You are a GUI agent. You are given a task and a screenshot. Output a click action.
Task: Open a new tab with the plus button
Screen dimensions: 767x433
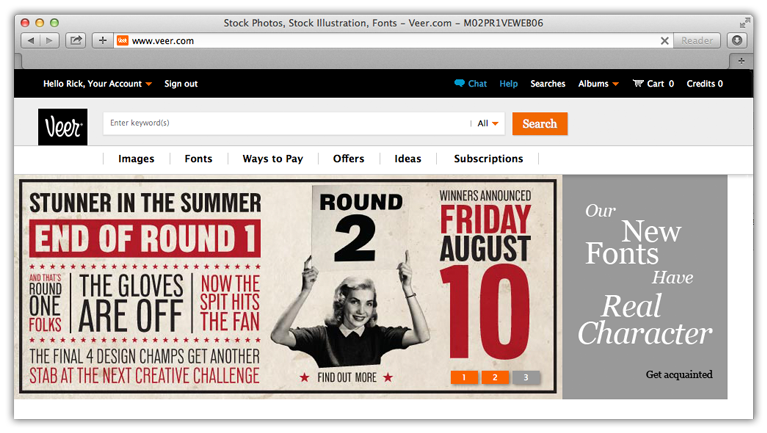tap(741, 61)
